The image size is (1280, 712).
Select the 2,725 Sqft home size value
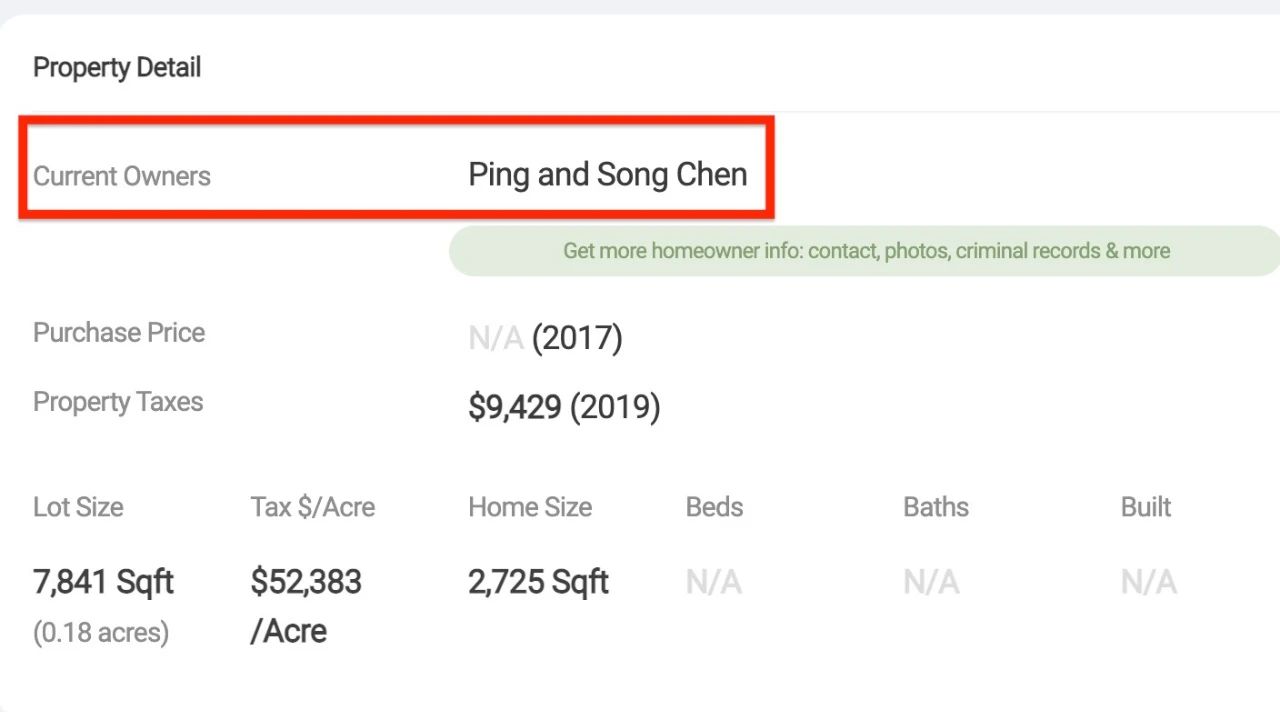coord(539,582)
